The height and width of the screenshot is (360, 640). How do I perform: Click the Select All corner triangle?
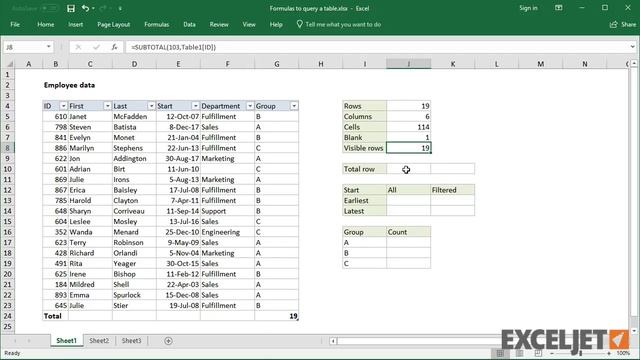click(x=9, y=64)
